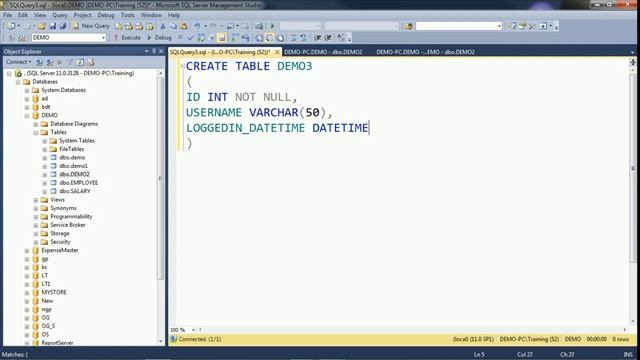Click the Decrease Indent icon
The width and height of the screenshot is (640, 360).
coord(318,38)
